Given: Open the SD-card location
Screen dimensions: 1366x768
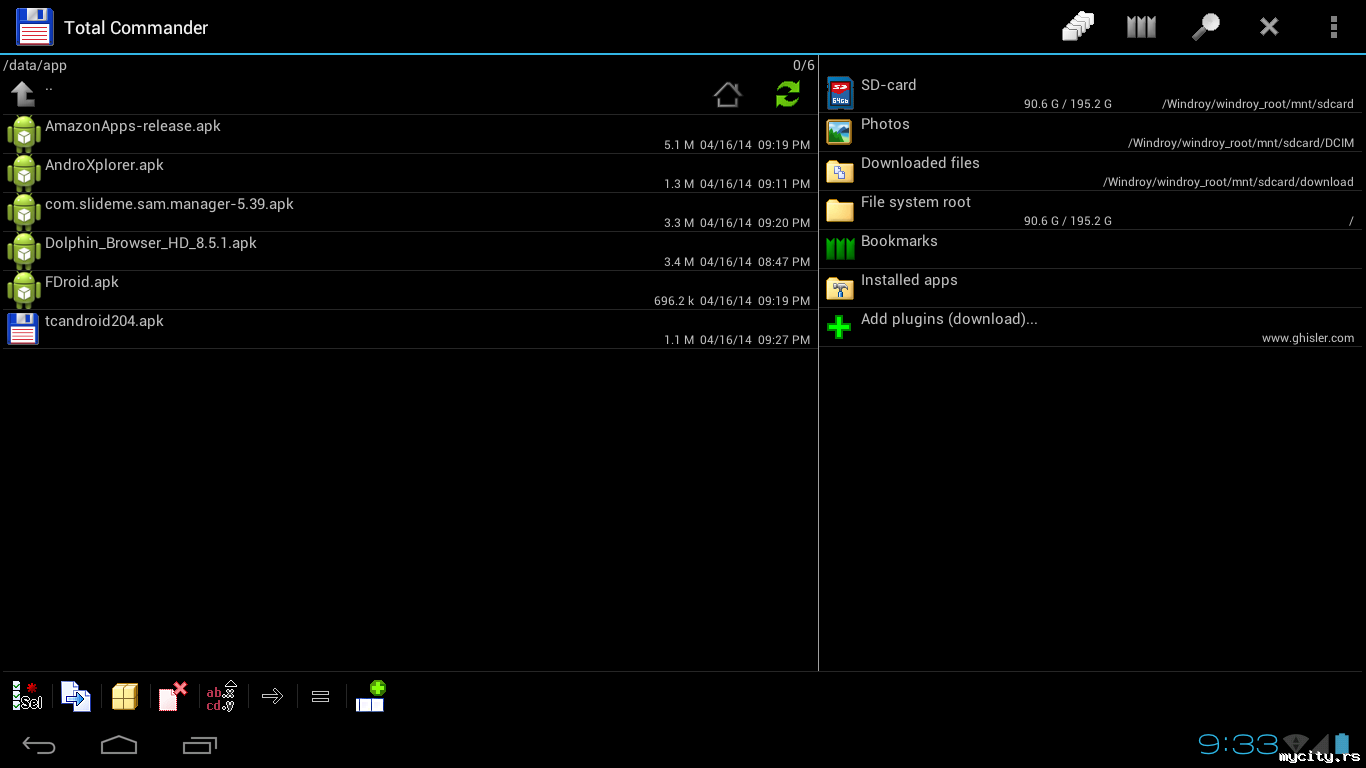Looking at the screenshot, I should point(1092,93).
